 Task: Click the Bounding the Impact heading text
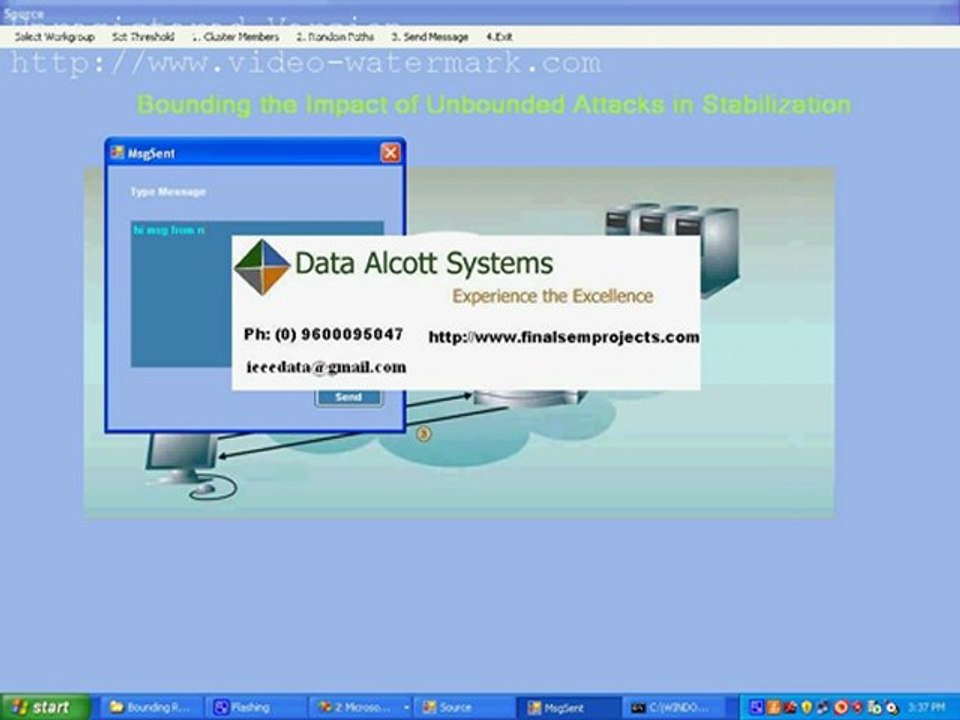494,105
